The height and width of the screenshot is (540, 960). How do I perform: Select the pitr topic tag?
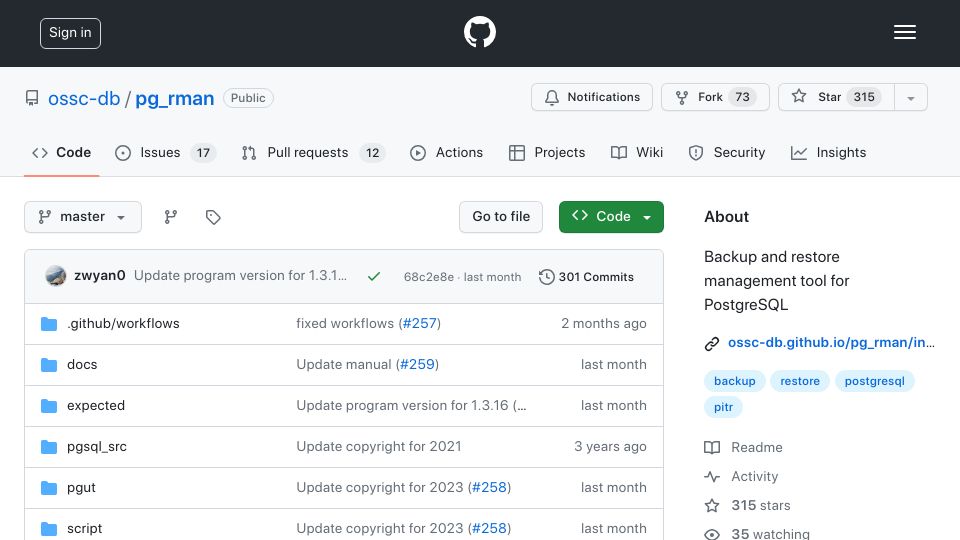723,407
